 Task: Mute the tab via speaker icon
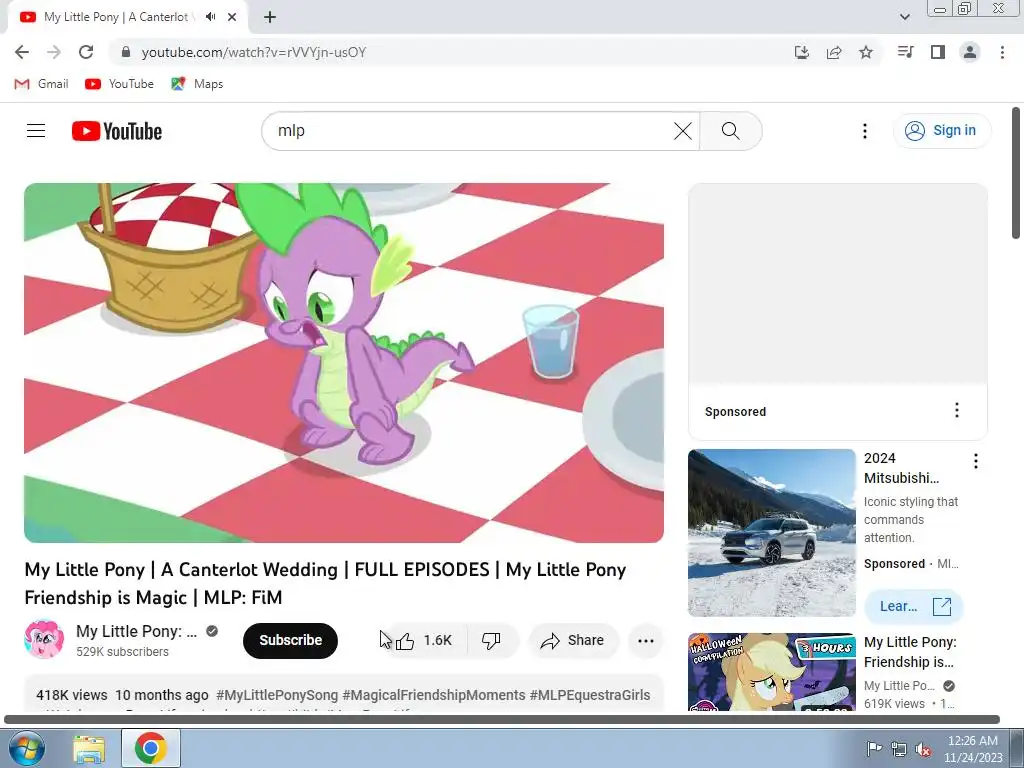coord(210,17)
